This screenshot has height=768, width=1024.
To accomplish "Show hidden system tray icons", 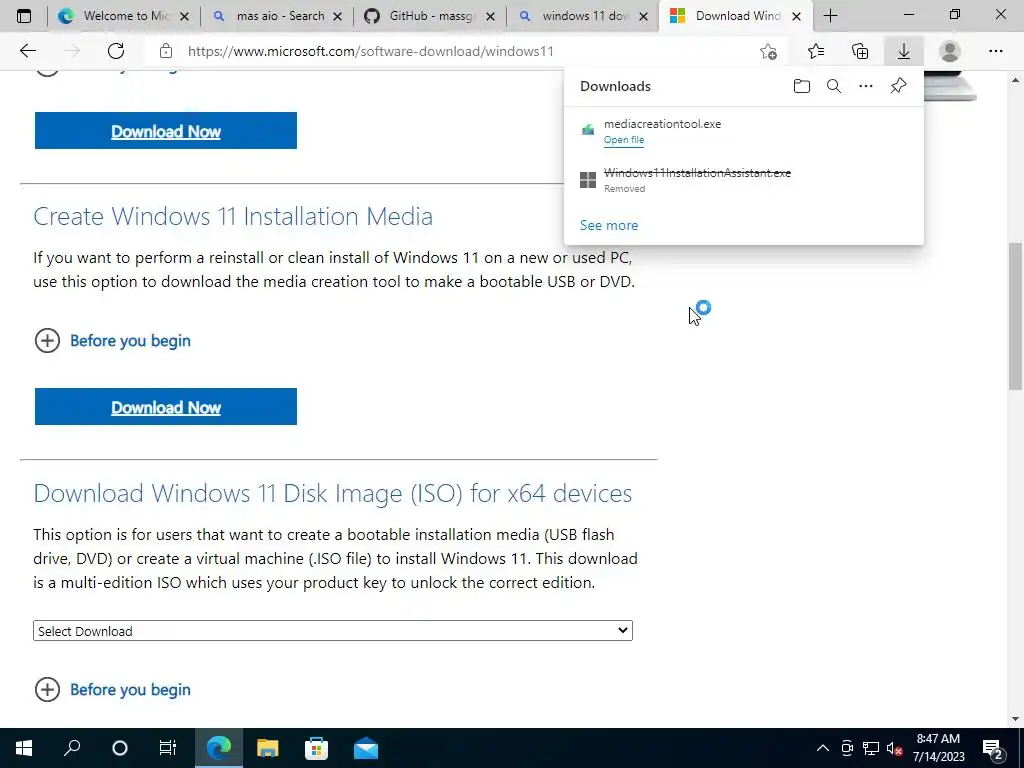I will click(x=823, y=748).
